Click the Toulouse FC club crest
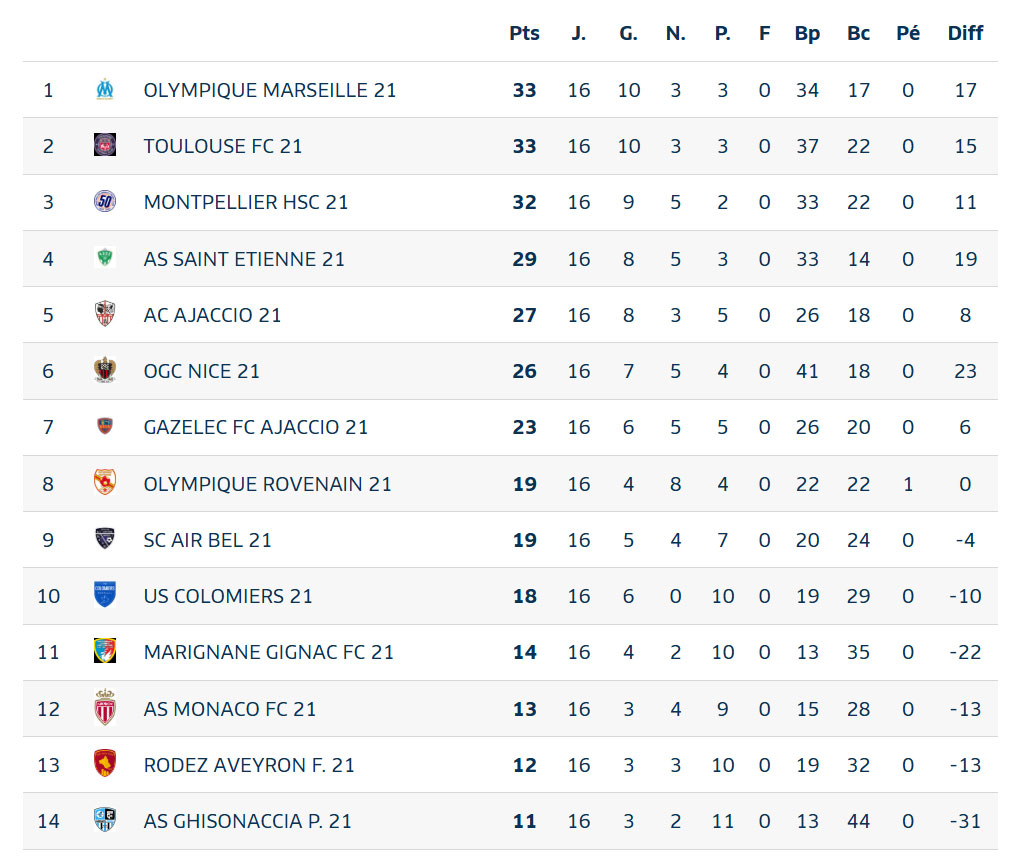The width and height of the screenshot is (1019, 862). pos(105,145)
